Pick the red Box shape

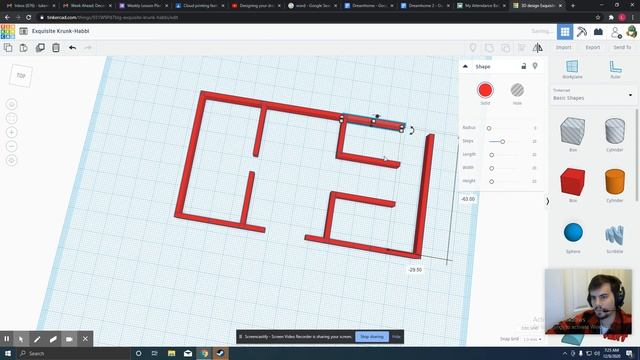point(573,182)
